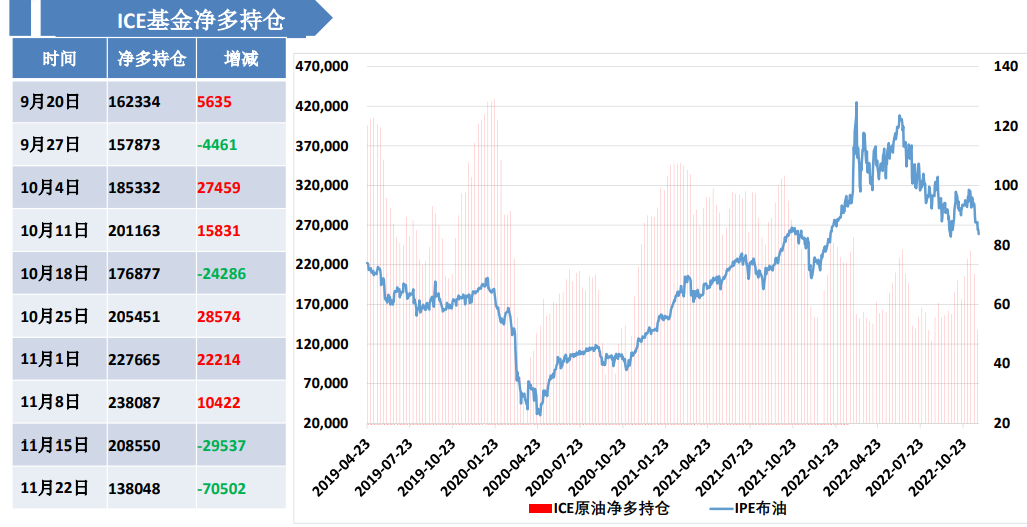Image resolution: width=1027 pixels, height=527 pixels.
Task: Click the 185332 value for 10月4日
Action: click(134, 187)
